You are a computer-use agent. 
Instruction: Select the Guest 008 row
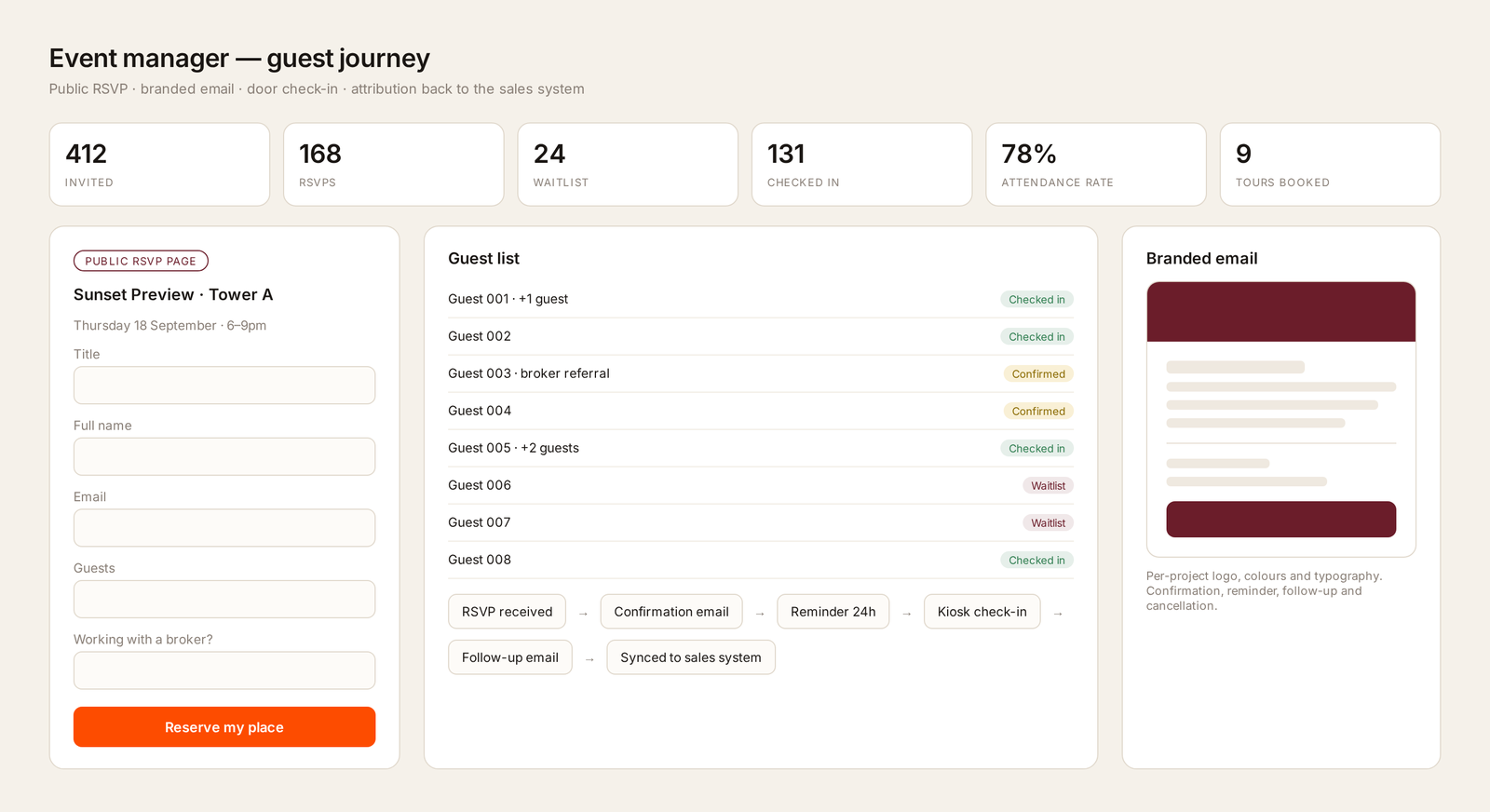(x=761, y=560)
